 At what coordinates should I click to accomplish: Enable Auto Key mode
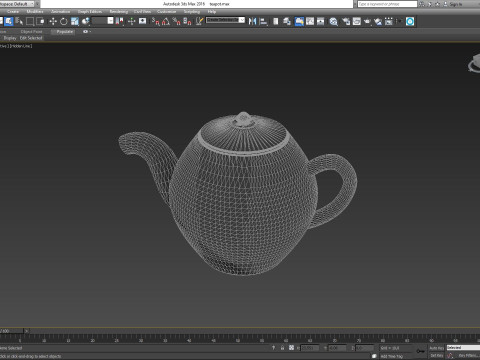(436, 348)
